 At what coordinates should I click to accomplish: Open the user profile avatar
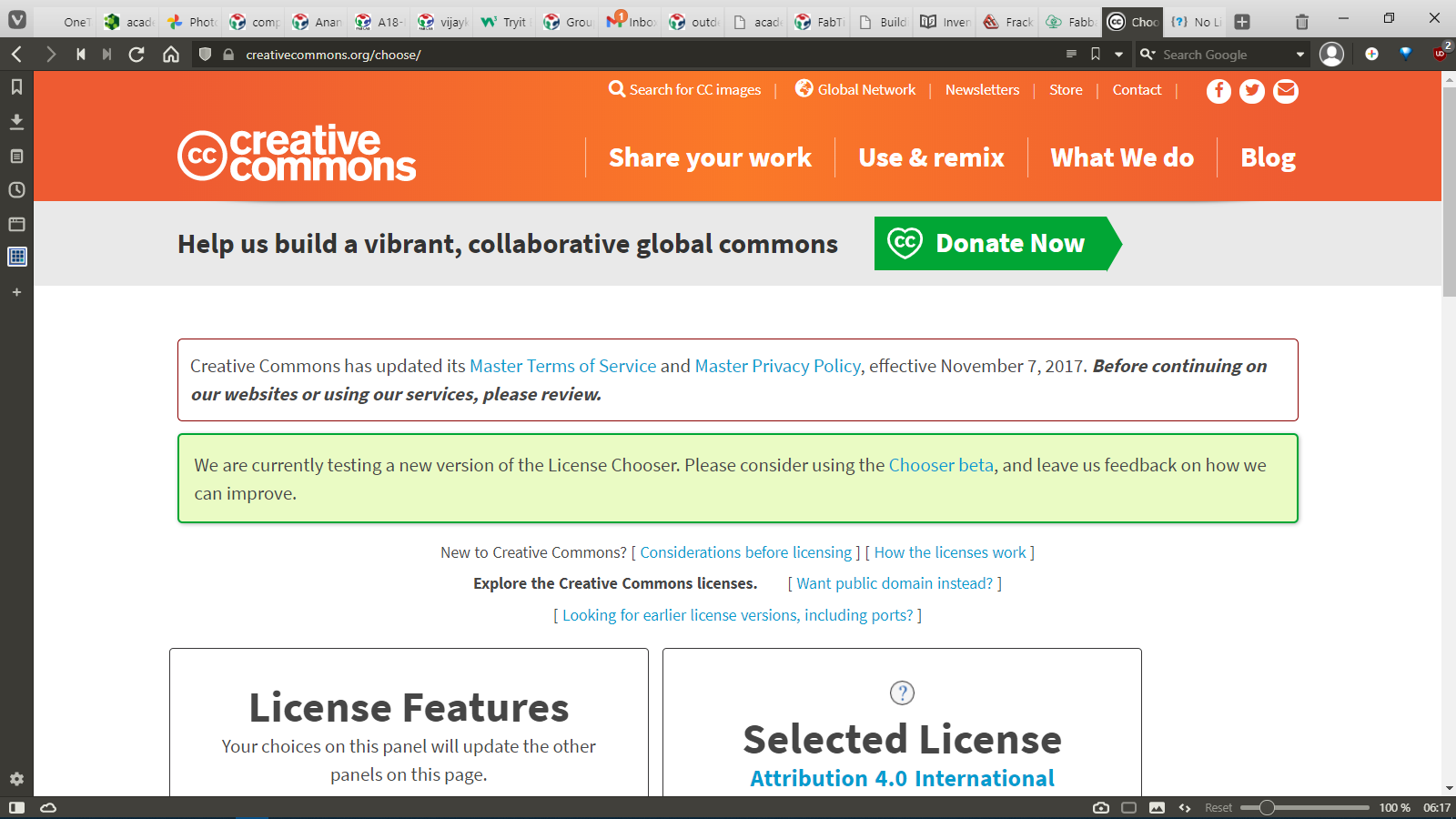1332,55
